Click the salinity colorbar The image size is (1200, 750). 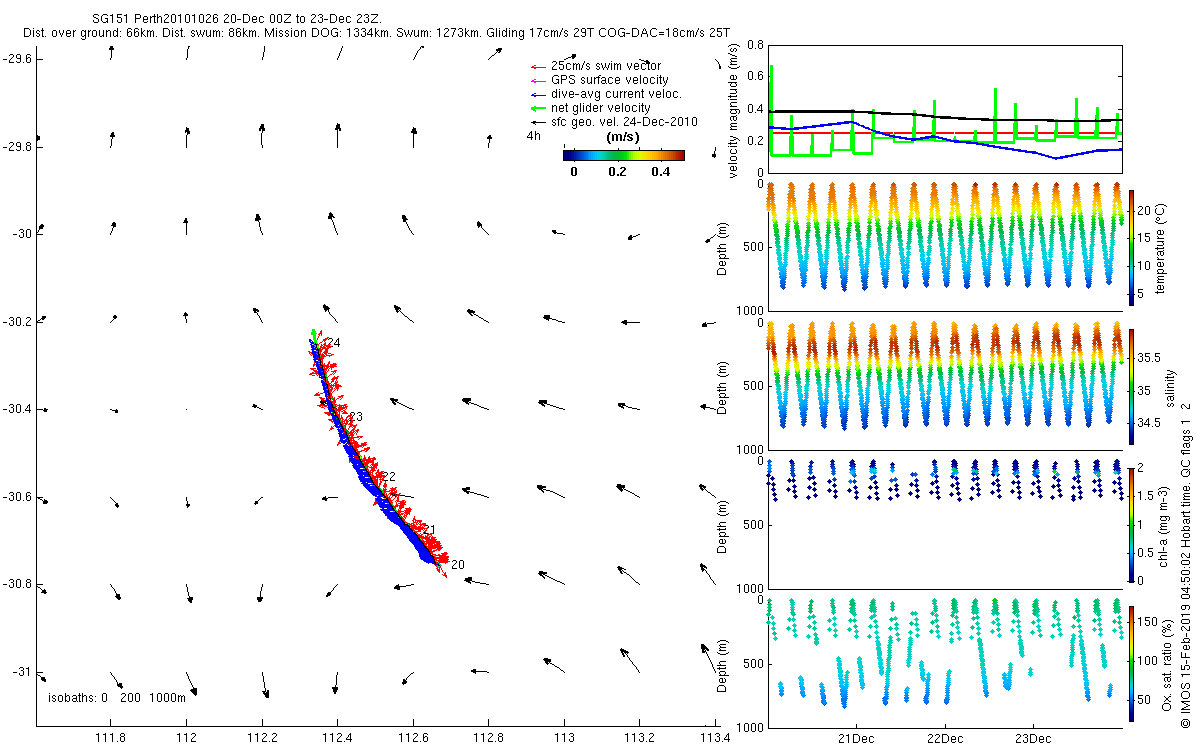1132,385
